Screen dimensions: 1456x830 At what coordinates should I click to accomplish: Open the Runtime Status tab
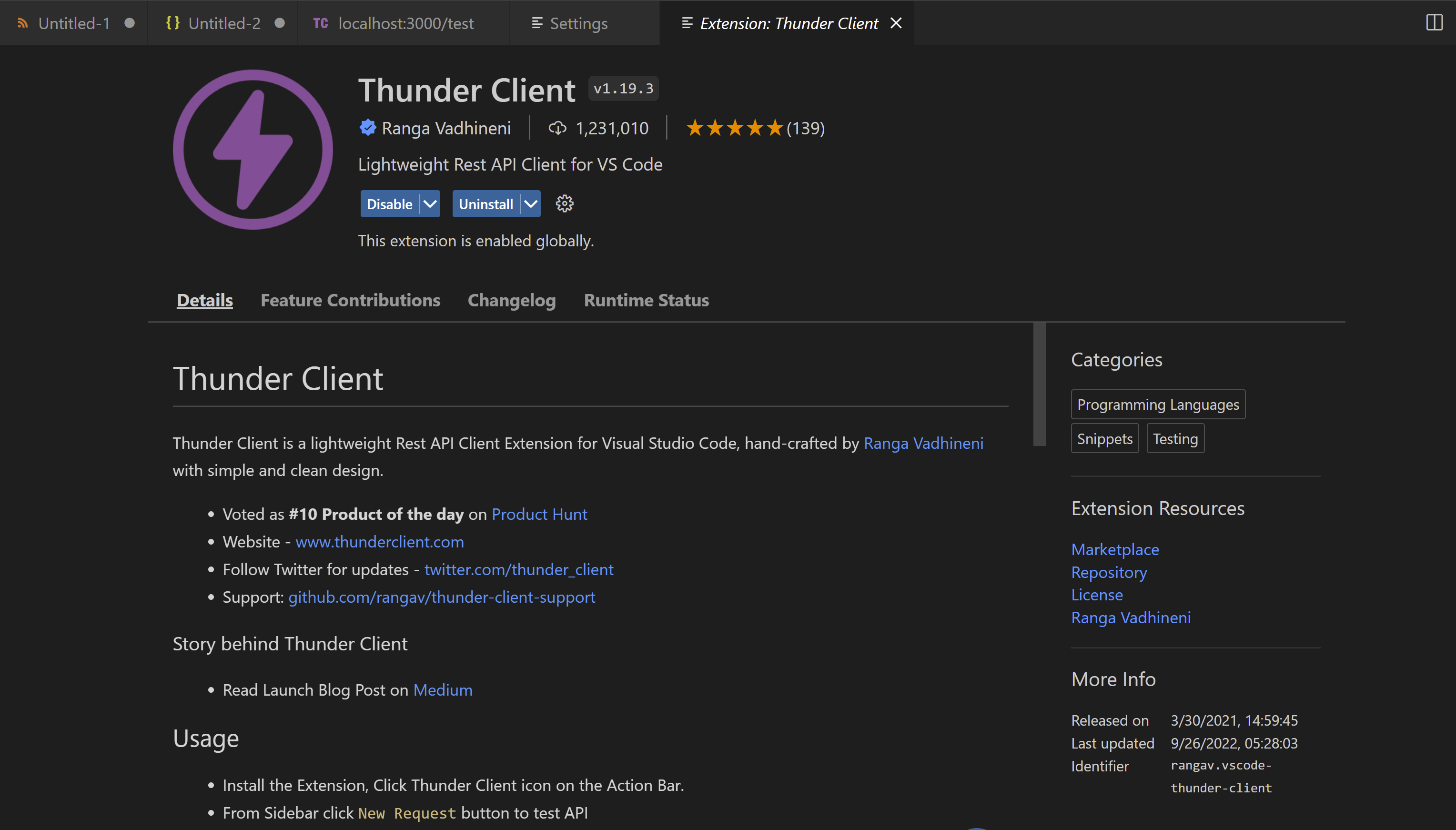click(646, 301)
